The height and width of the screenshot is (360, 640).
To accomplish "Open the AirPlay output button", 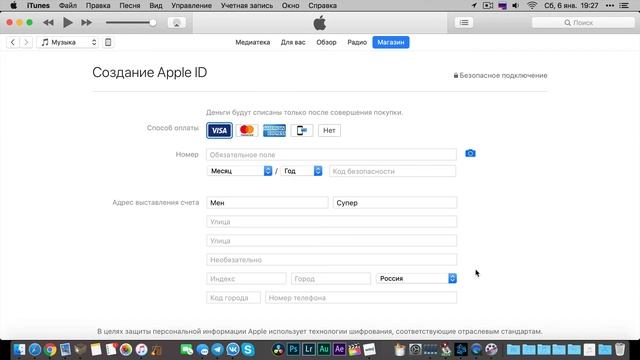I will tap(177, 22).
